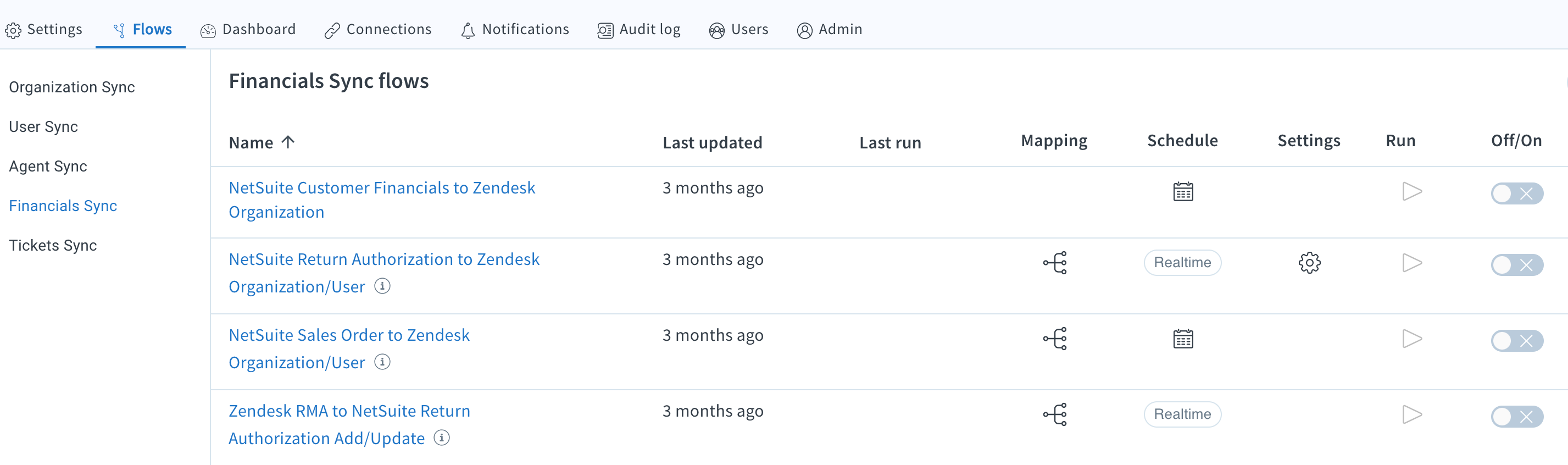Image resolution: width=1568 pixels, height=465 pixels.
Task: Select Agent Sync in sidebar
Action: pyautogui.click(x=48, y=166)
